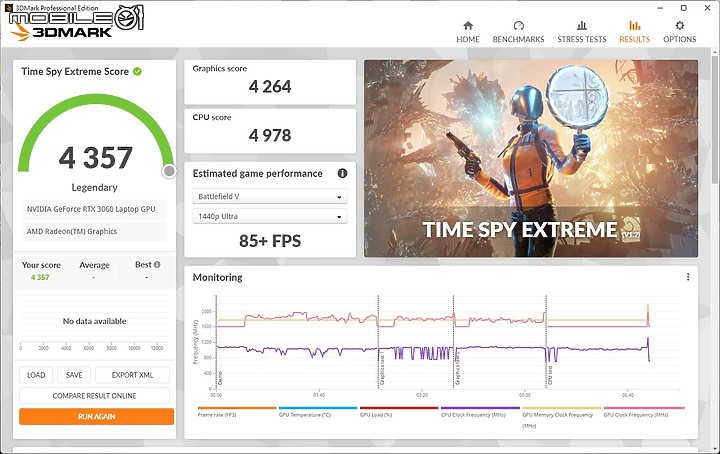Click the green validation checkmark icon

(137, 71)
